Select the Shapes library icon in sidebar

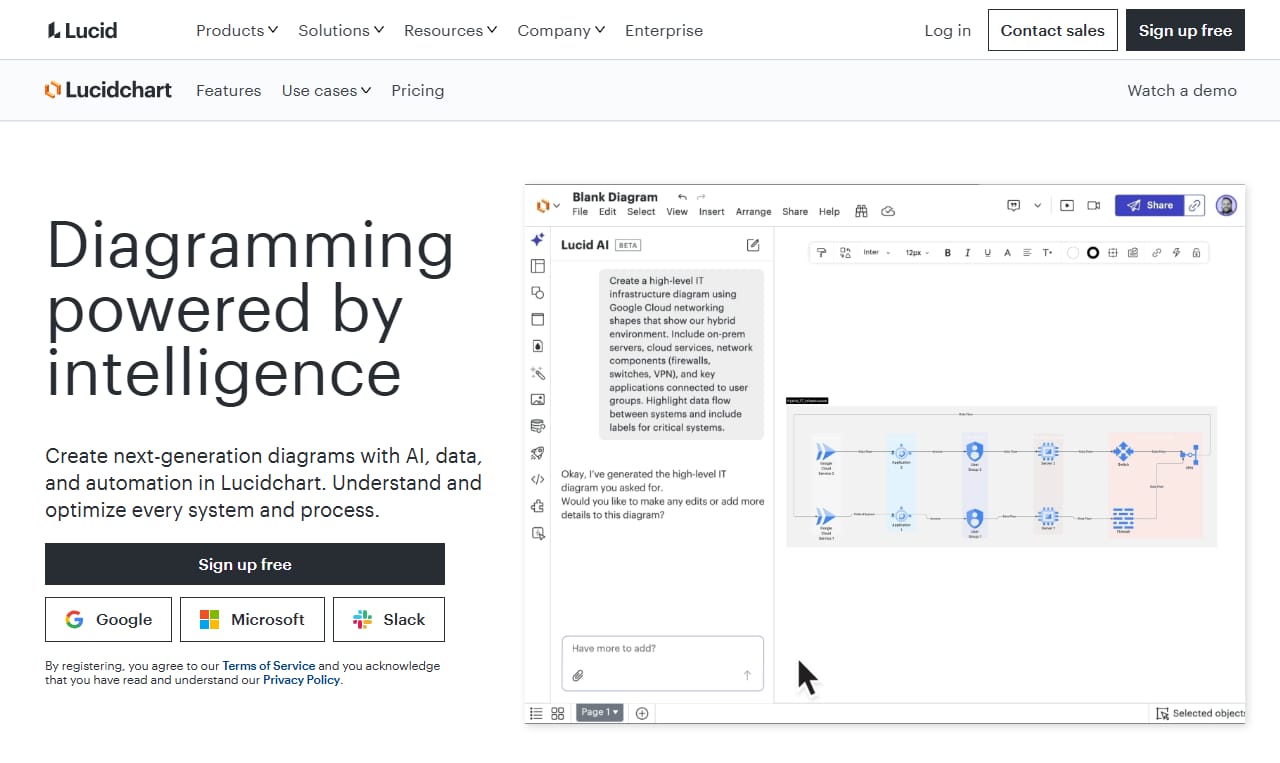coord(538,293)
